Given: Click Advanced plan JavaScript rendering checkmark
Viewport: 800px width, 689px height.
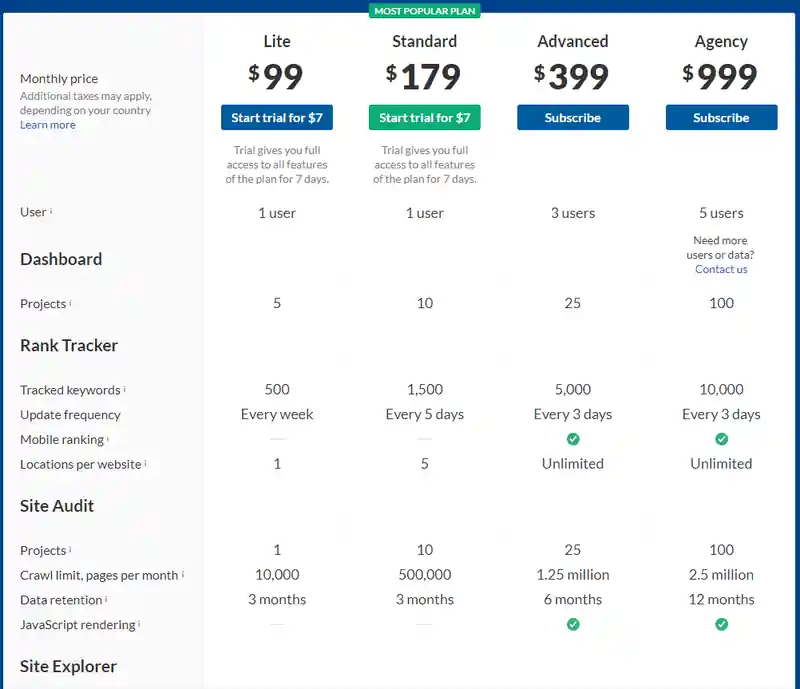Looking at the screenshot, I should tap(573, 624).
